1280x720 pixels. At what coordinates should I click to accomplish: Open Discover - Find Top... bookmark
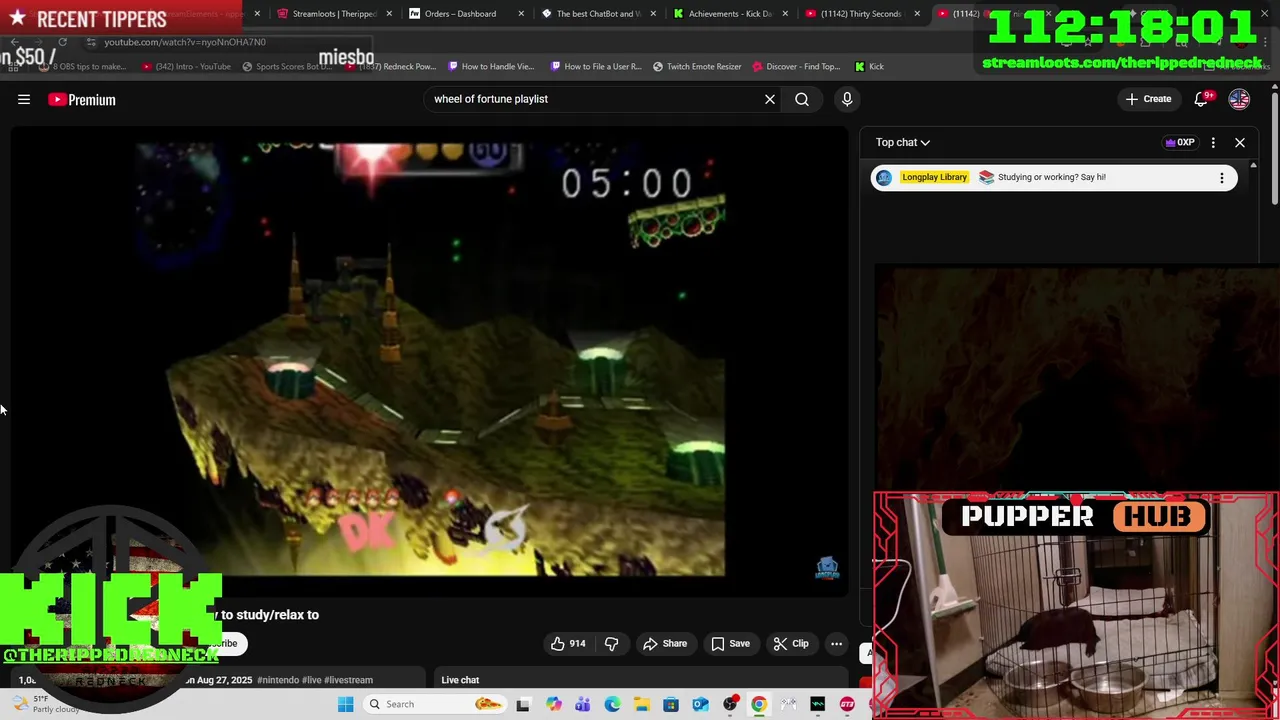click(x=797, y=66)
